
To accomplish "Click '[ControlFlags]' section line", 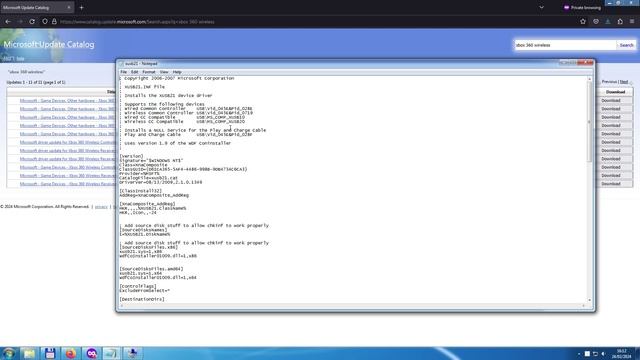I will pos(138,286).
